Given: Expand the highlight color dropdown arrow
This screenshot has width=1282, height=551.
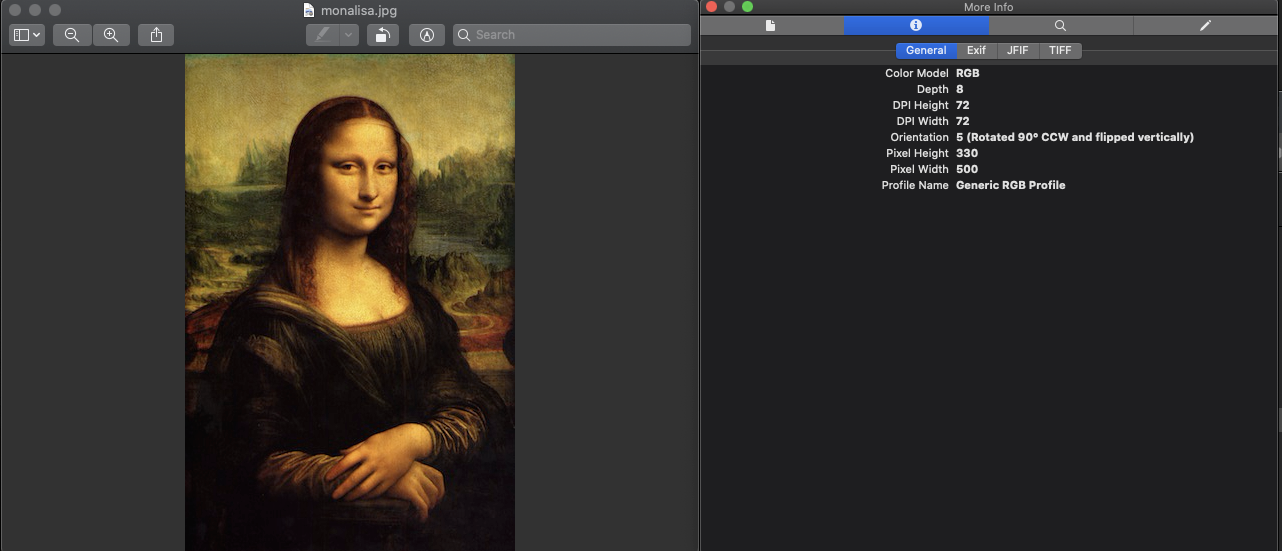Looking at the screenshot, I should 348,35.
